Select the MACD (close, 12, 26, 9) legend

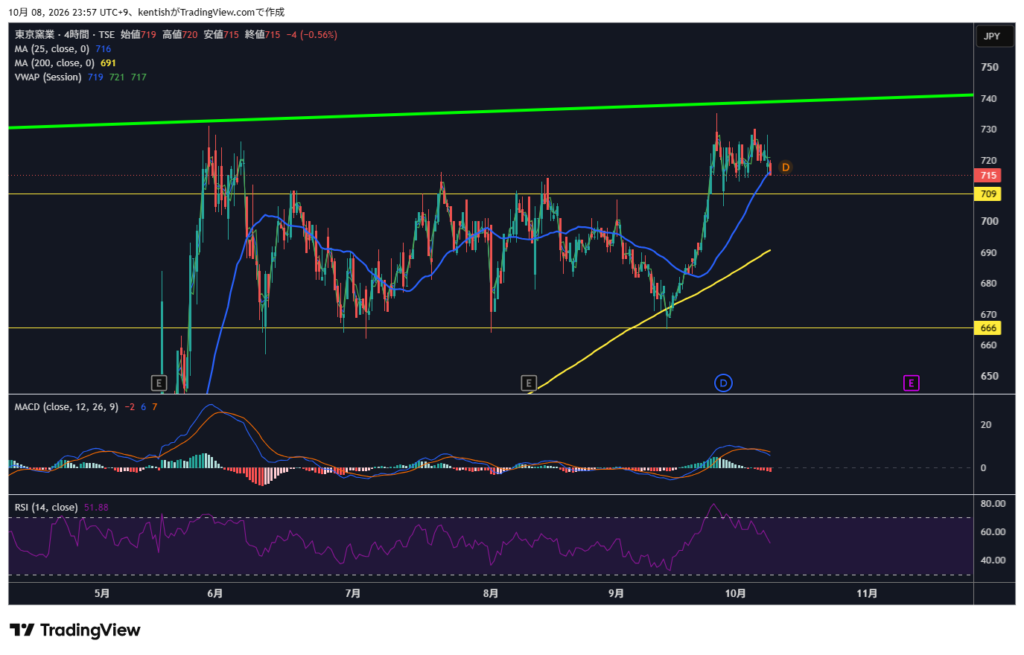[66, 407]
